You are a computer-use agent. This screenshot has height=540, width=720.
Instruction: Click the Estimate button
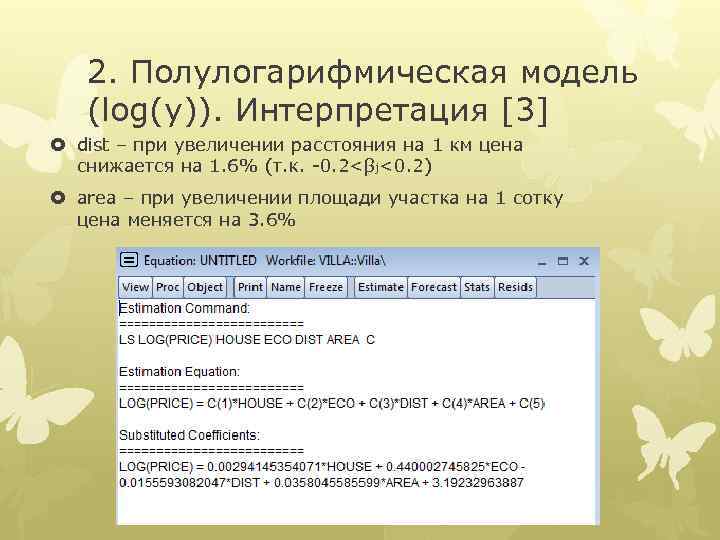point(381,287)
